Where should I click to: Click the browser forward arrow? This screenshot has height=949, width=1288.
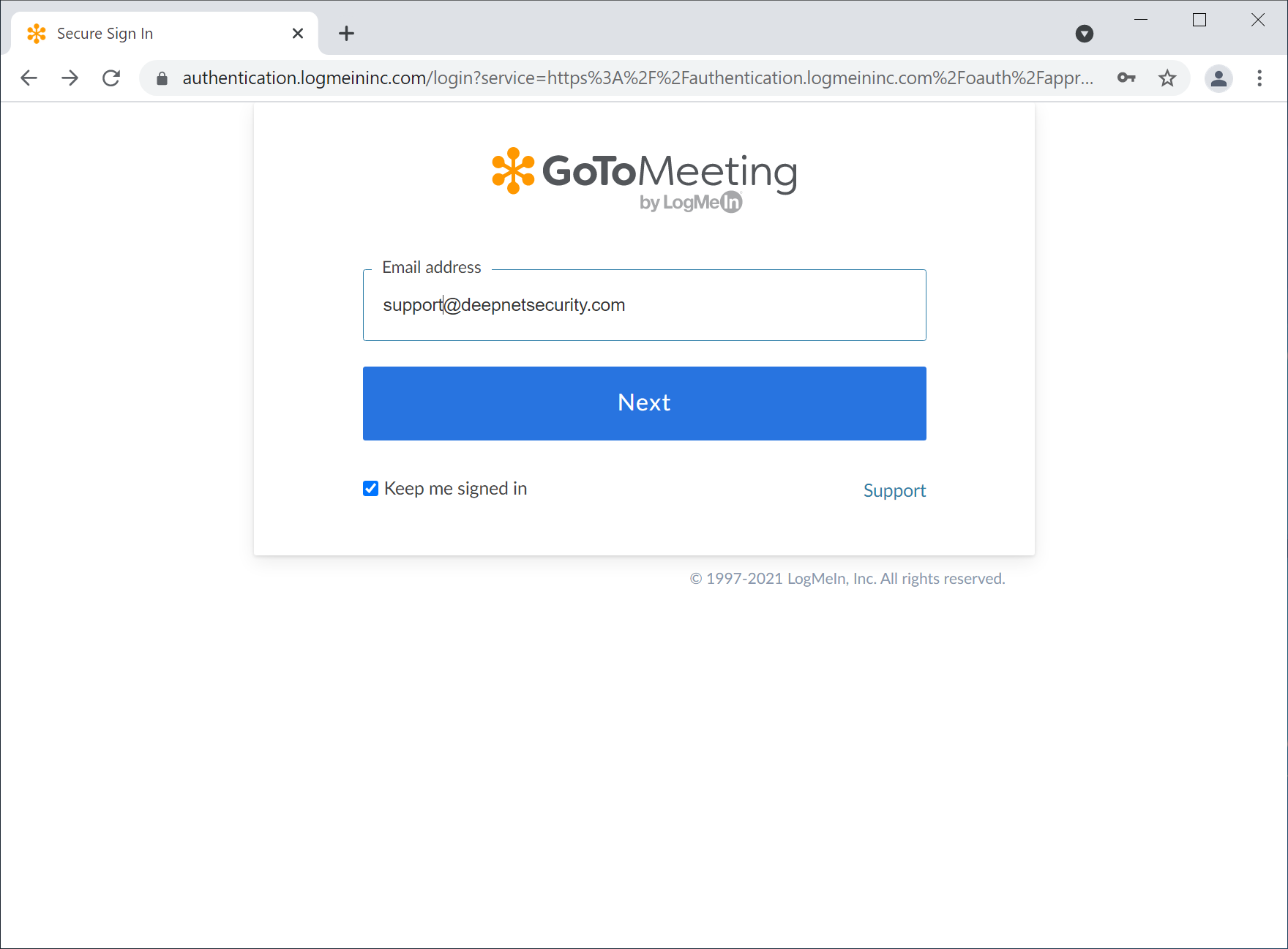click(70, 78)
